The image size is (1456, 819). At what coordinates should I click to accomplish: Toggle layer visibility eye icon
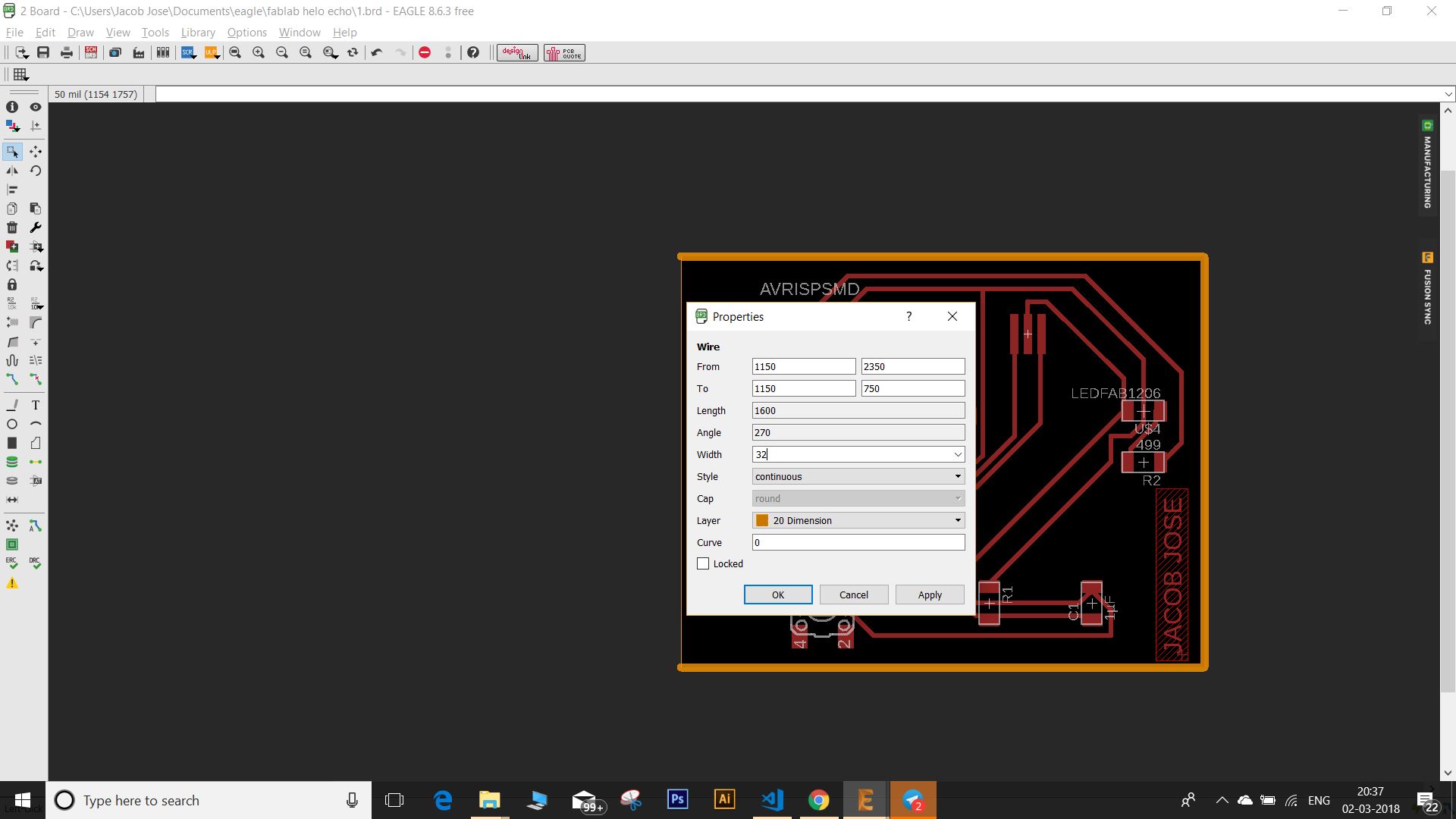[35, 107]
